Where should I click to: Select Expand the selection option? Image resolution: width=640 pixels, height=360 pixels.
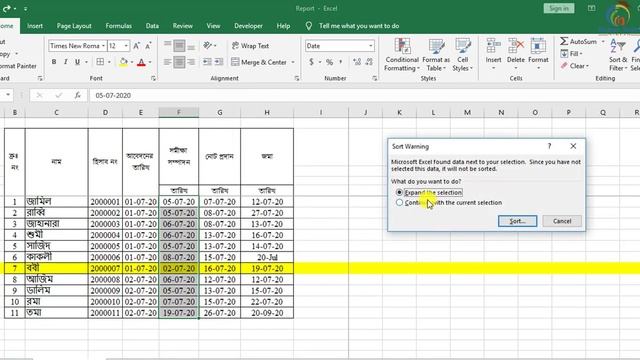429,192
